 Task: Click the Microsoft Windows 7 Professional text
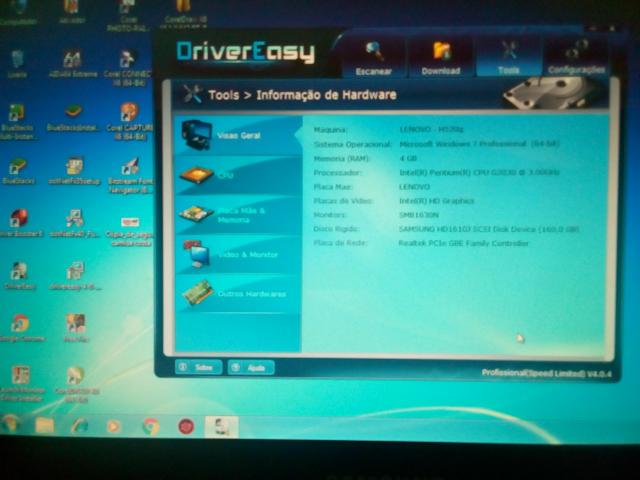point(479,144)
